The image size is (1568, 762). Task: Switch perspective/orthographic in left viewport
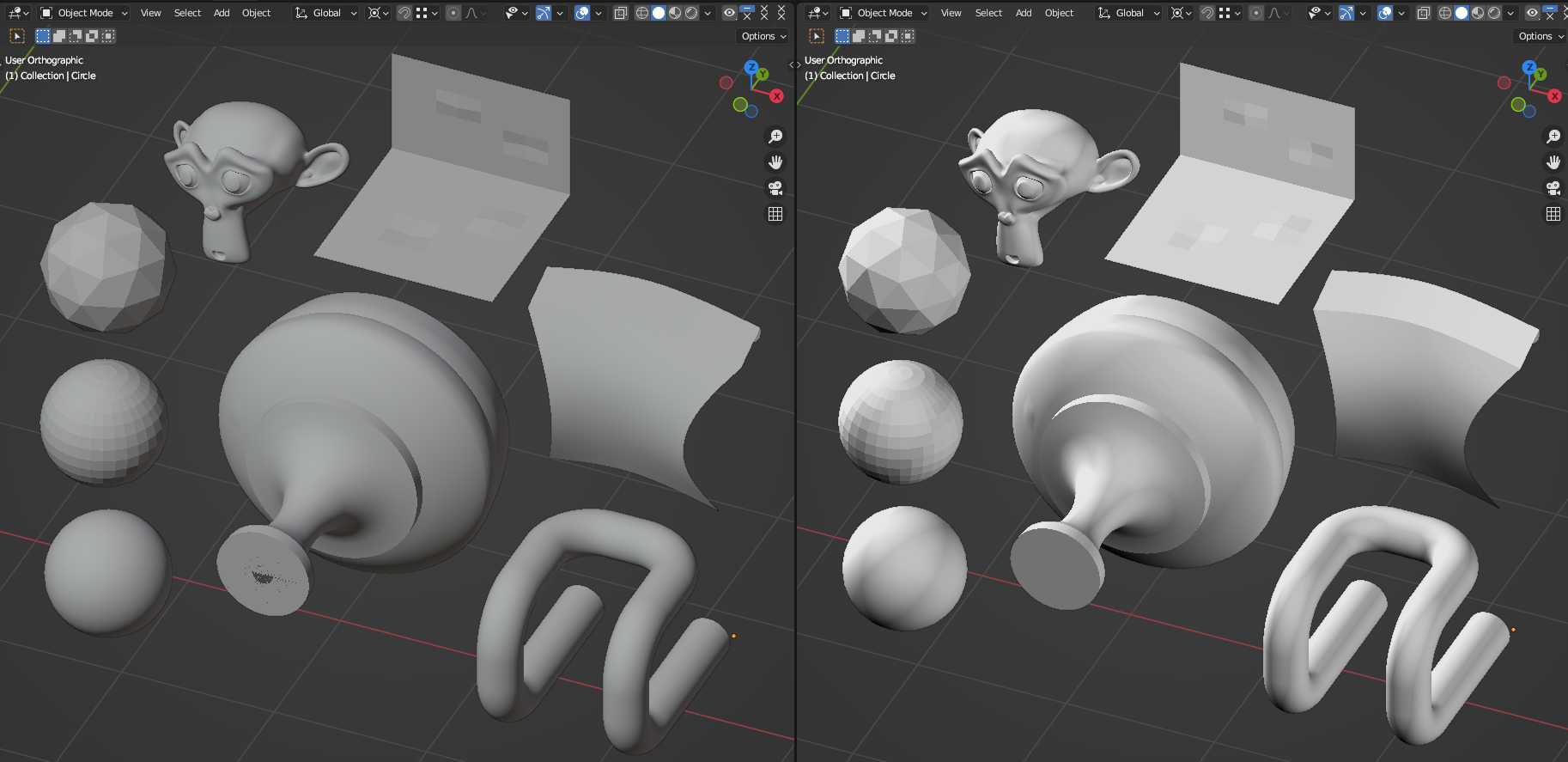(775, 214)
